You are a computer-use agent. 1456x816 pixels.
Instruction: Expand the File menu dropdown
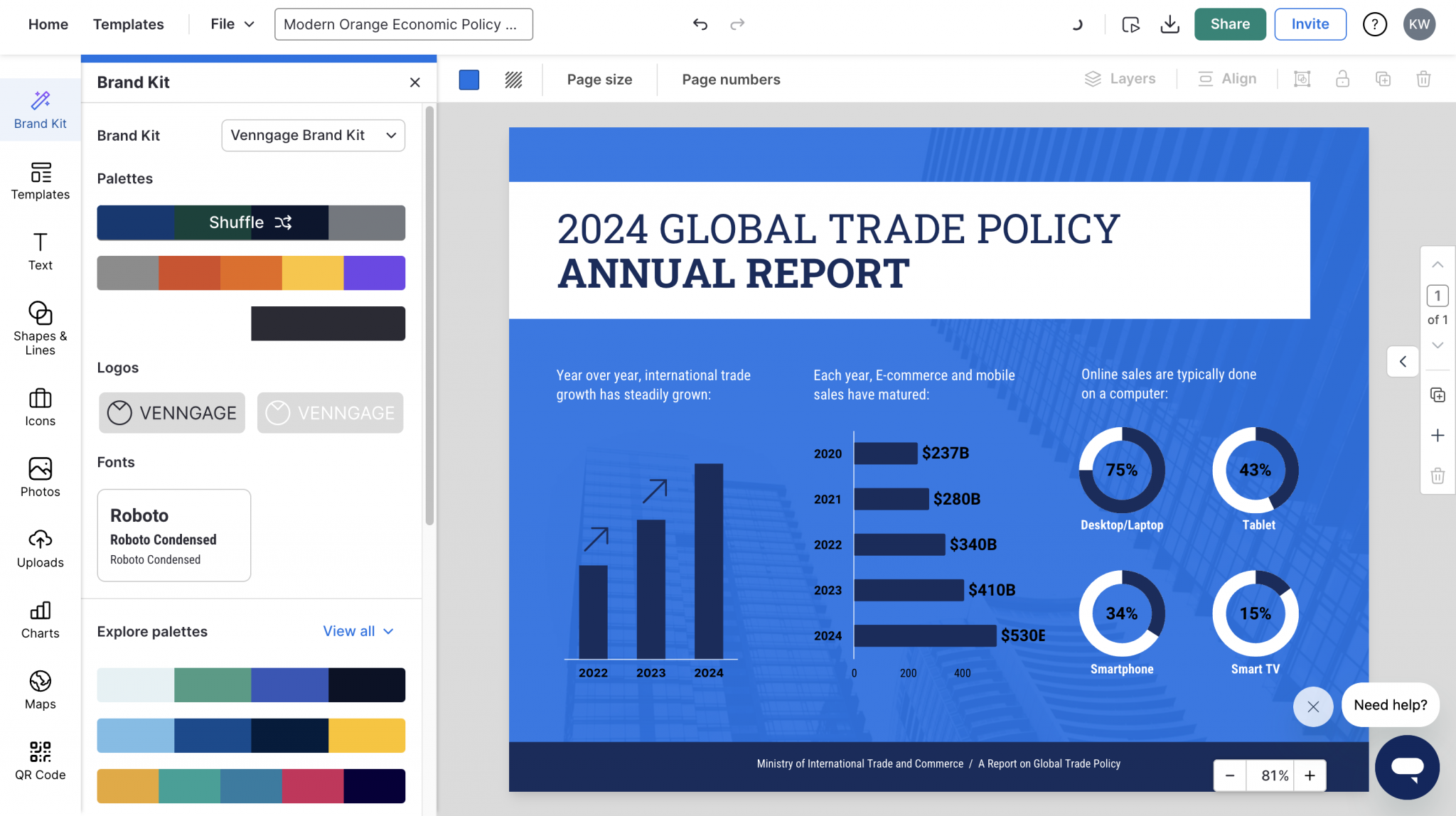point(232,24)
